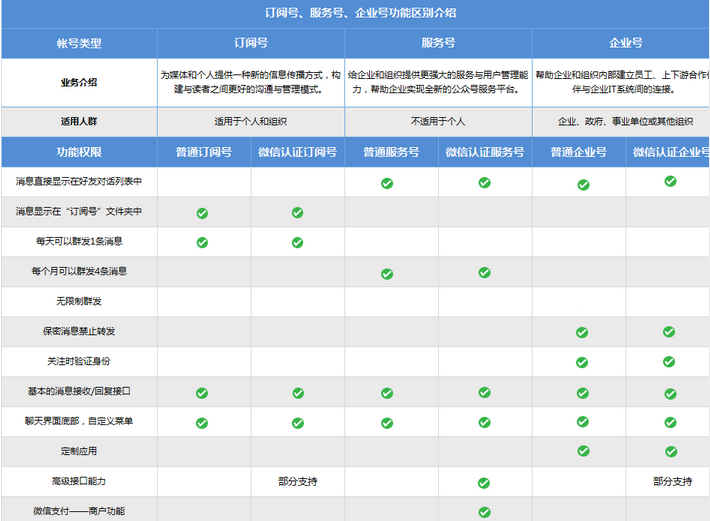
Task: Select the 普通订阅号 checkmark in “订阅号”文件夹 row
Action: [x=202, y=213]
